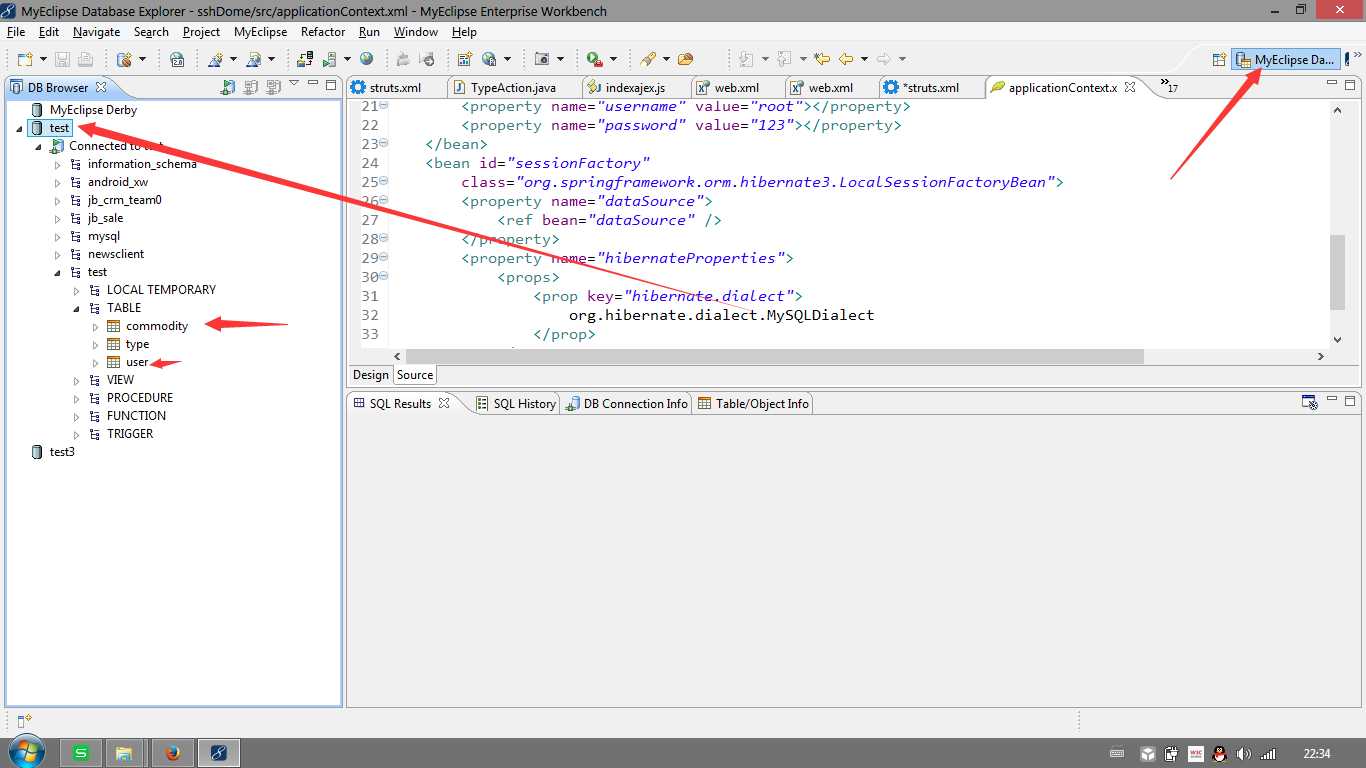1366x768 pixels.
Task: Maximize the DB Browser panel
Action: (331, 85)
